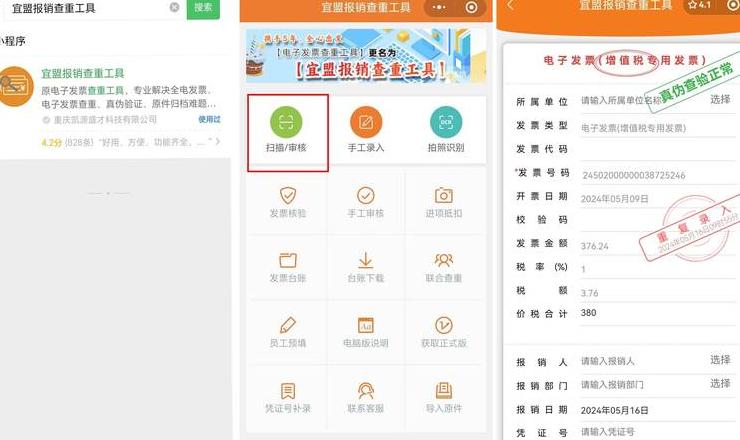Choose 报销人 via 选择 link
Screen dimensions: 740x440
pos(720,360)
